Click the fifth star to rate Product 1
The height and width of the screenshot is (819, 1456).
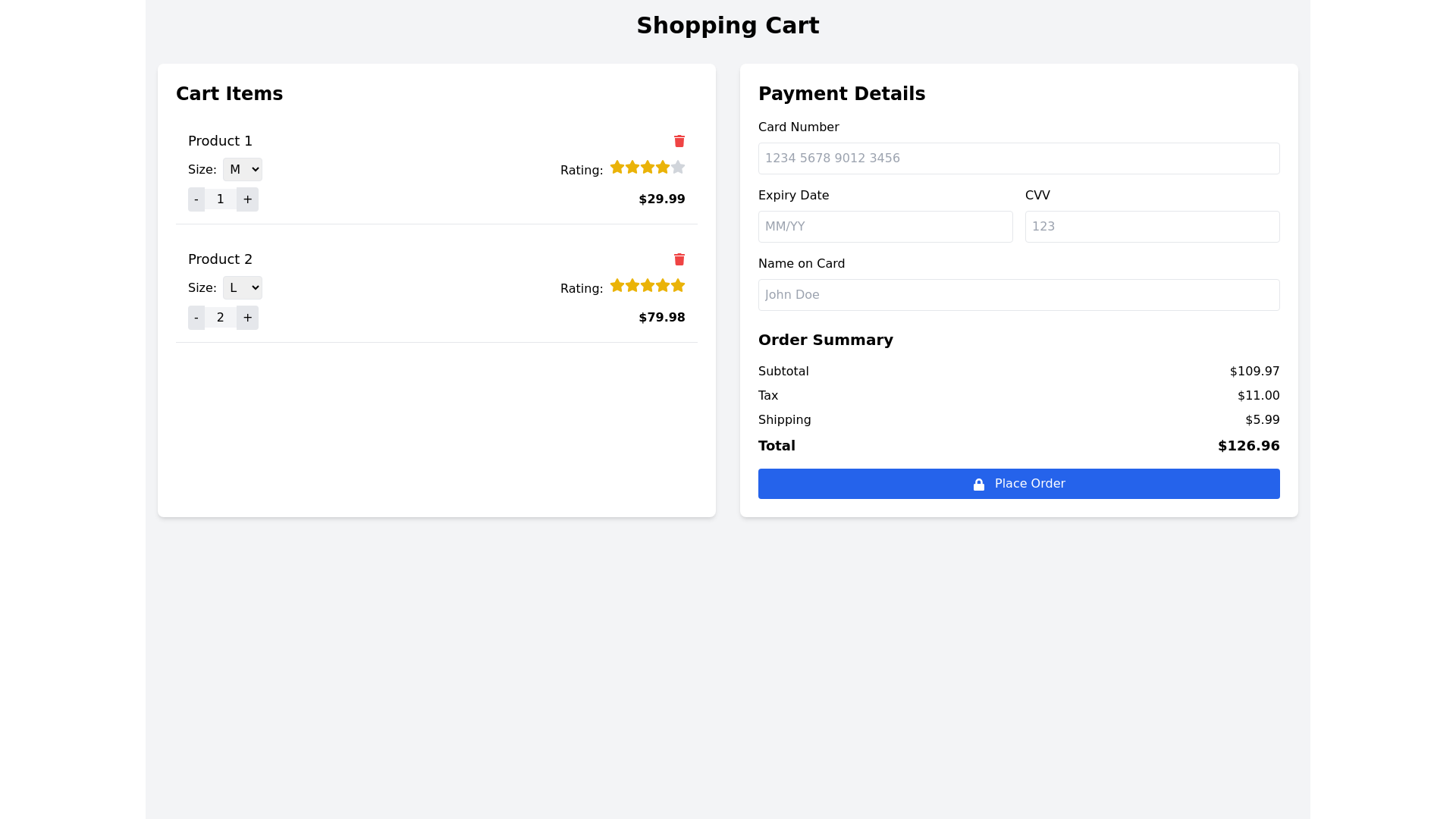point(677,167)
